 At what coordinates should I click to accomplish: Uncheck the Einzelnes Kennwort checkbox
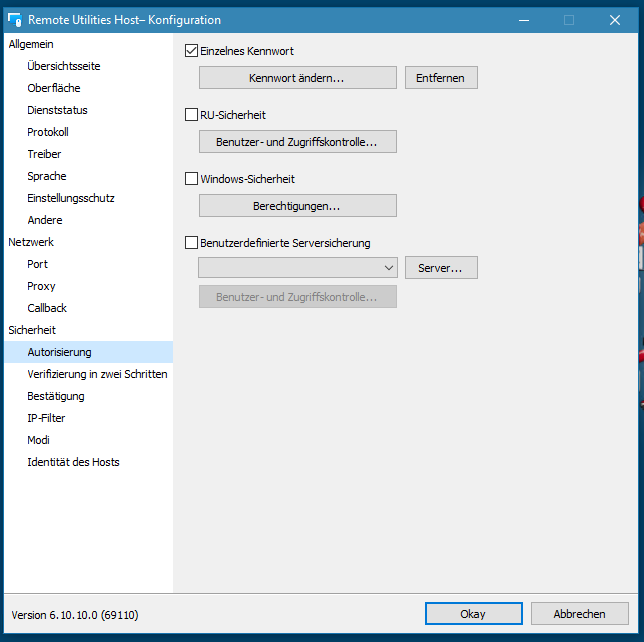click(x=192, y=51)
